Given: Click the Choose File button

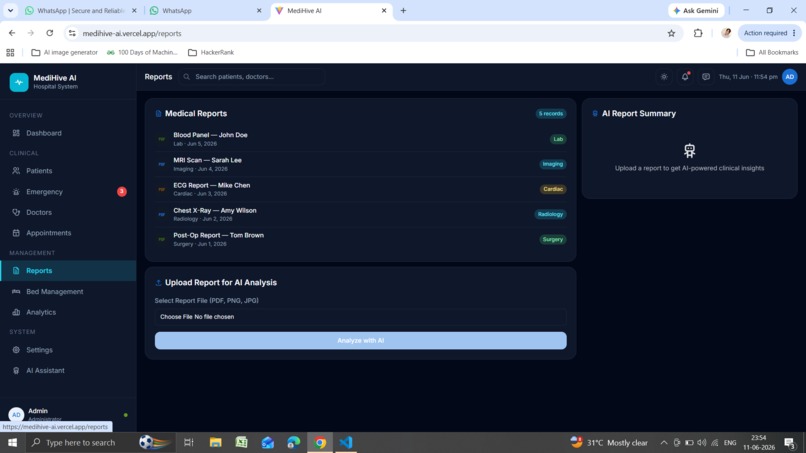Looking at the screenshot, I should pyautogui.click(x=176, y=317).
